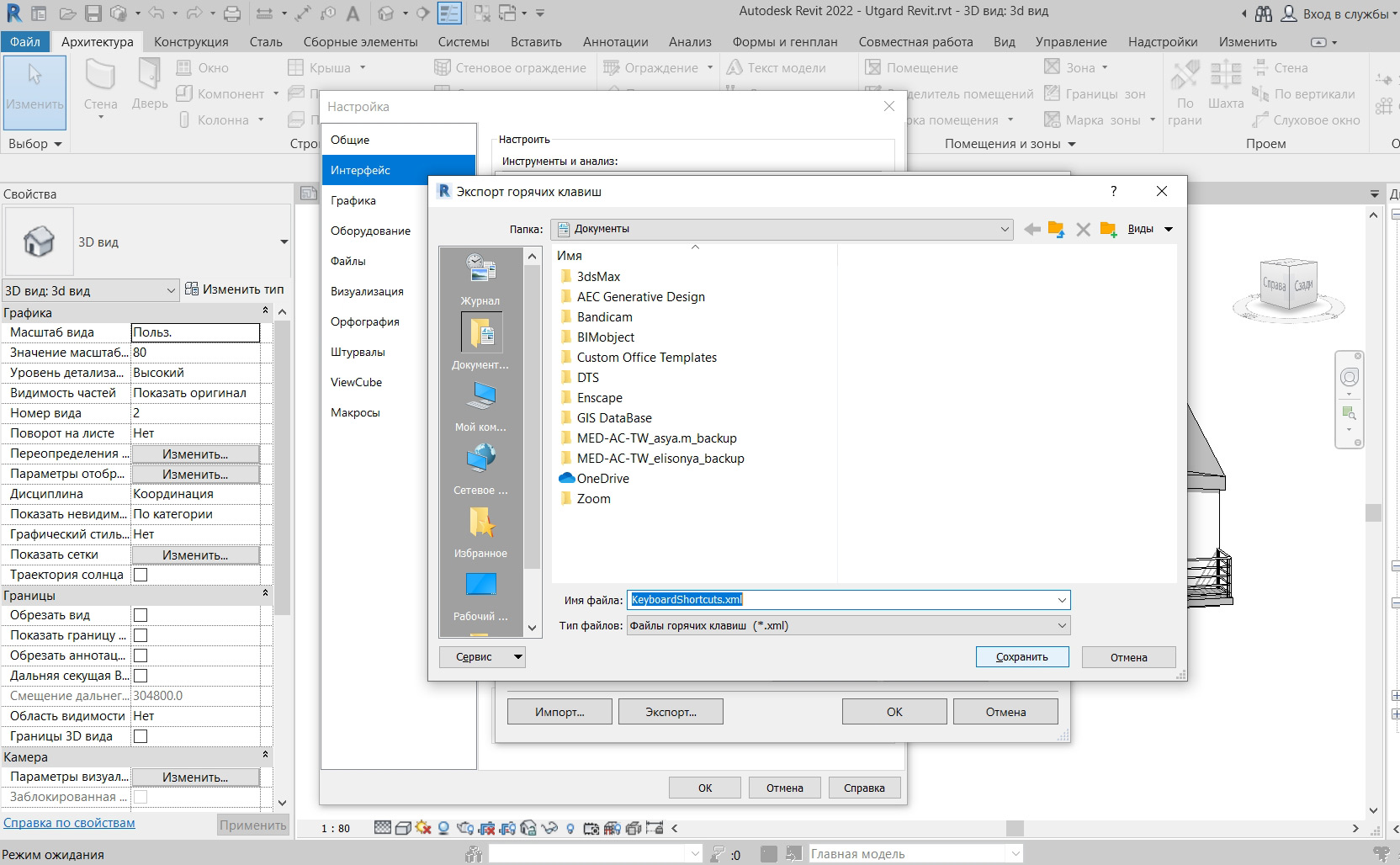Open the Виды views dropdown arrow

(x=1169, y=229)
